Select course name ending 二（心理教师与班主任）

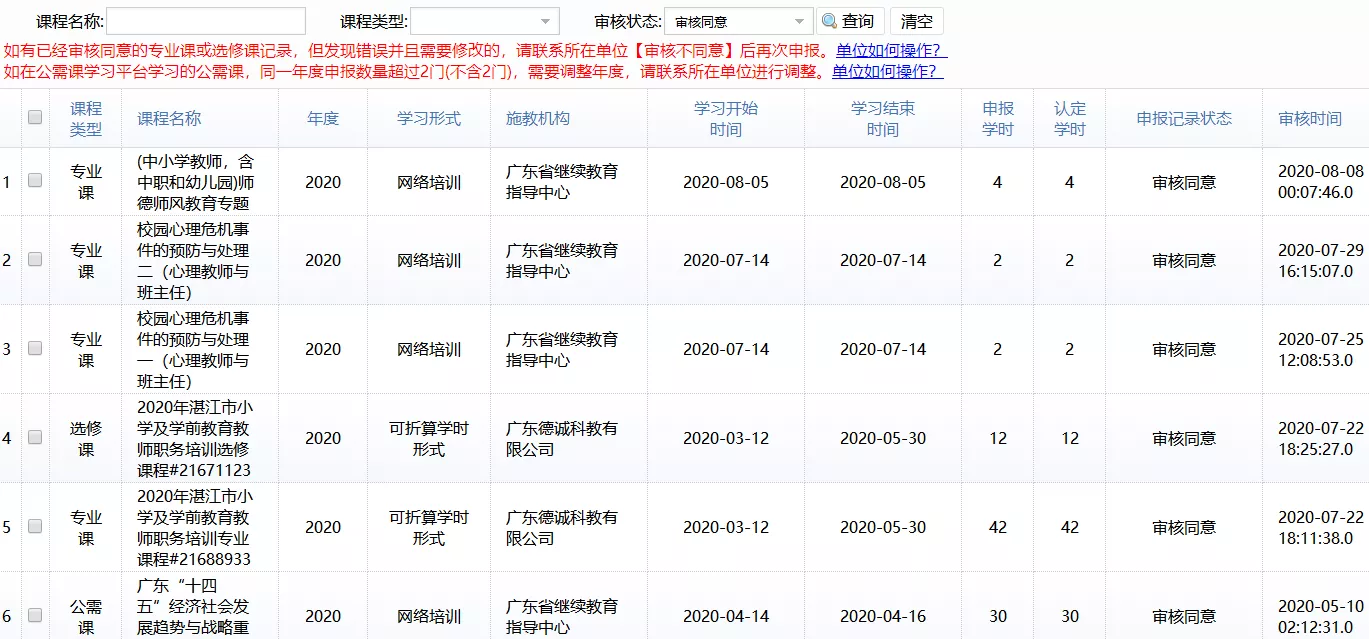[x=193, y=260]
